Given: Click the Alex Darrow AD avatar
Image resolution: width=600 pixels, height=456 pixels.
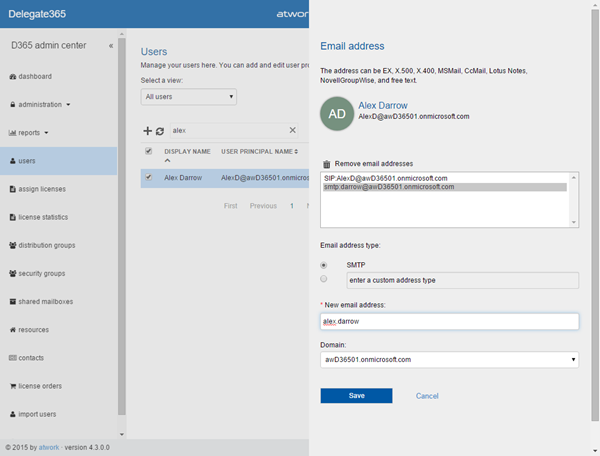Looking at the screenshot, I should (x=338, y=113).
